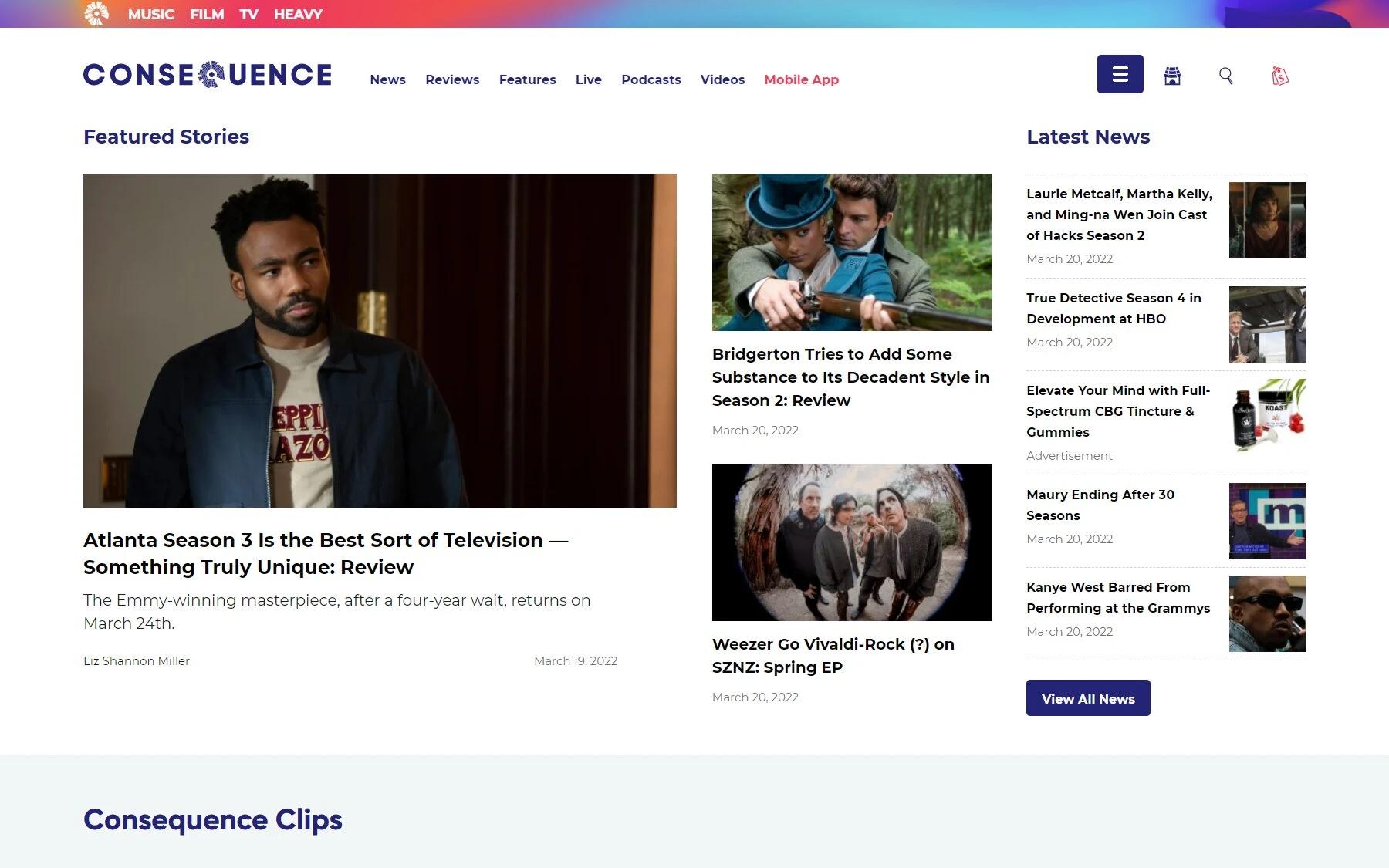
Task: Open the Podcasts nav item
Action: 651,79
